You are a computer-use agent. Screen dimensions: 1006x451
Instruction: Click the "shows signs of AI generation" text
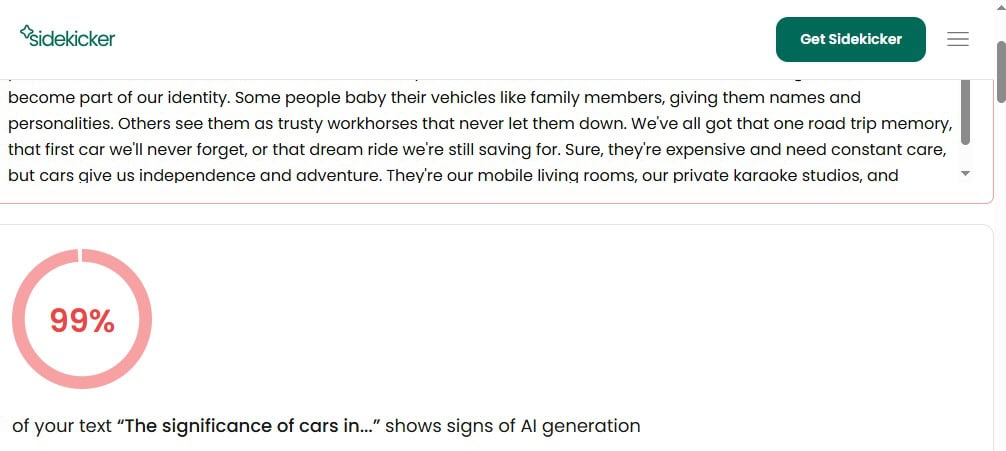point(512,426)
